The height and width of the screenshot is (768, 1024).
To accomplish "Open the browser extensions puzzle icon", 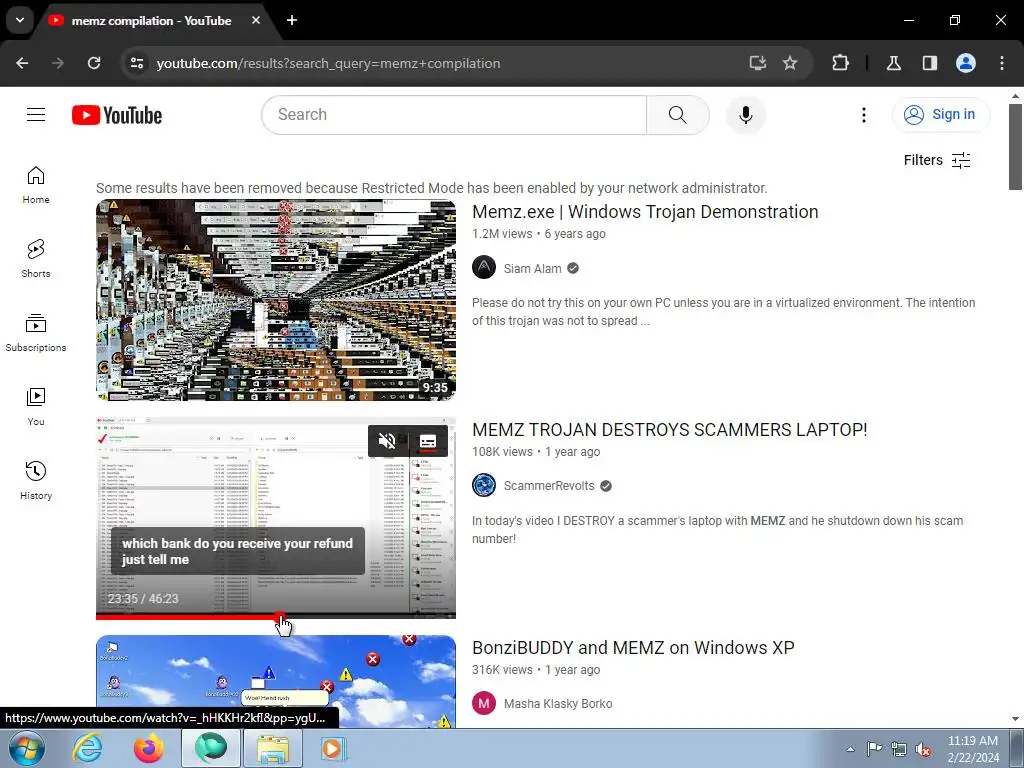I will click(x=840, y=63).
